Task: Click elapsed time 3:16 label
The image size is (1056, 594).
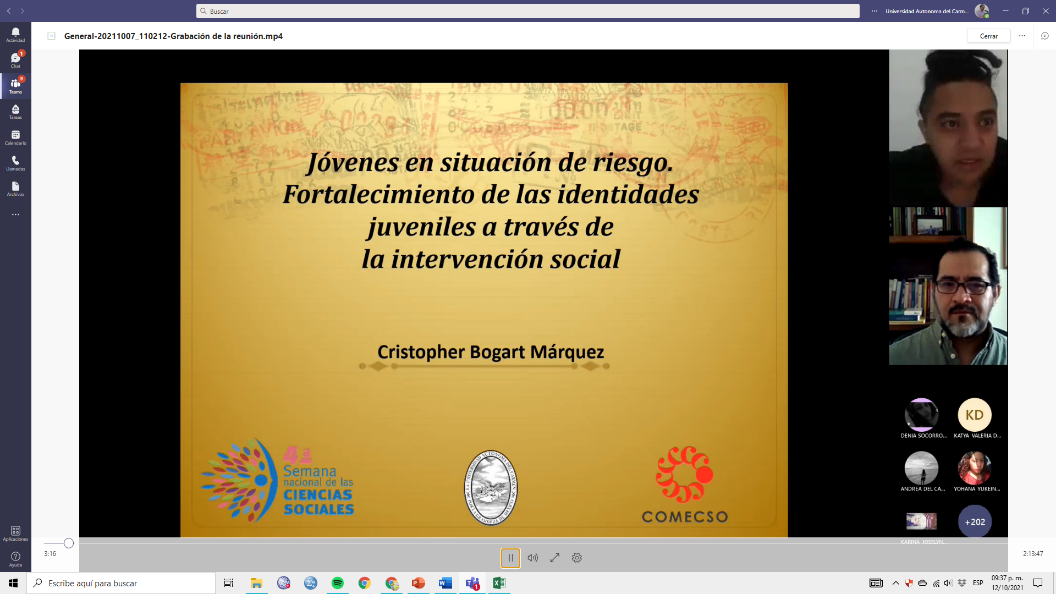Action: (x=50, y=554)
